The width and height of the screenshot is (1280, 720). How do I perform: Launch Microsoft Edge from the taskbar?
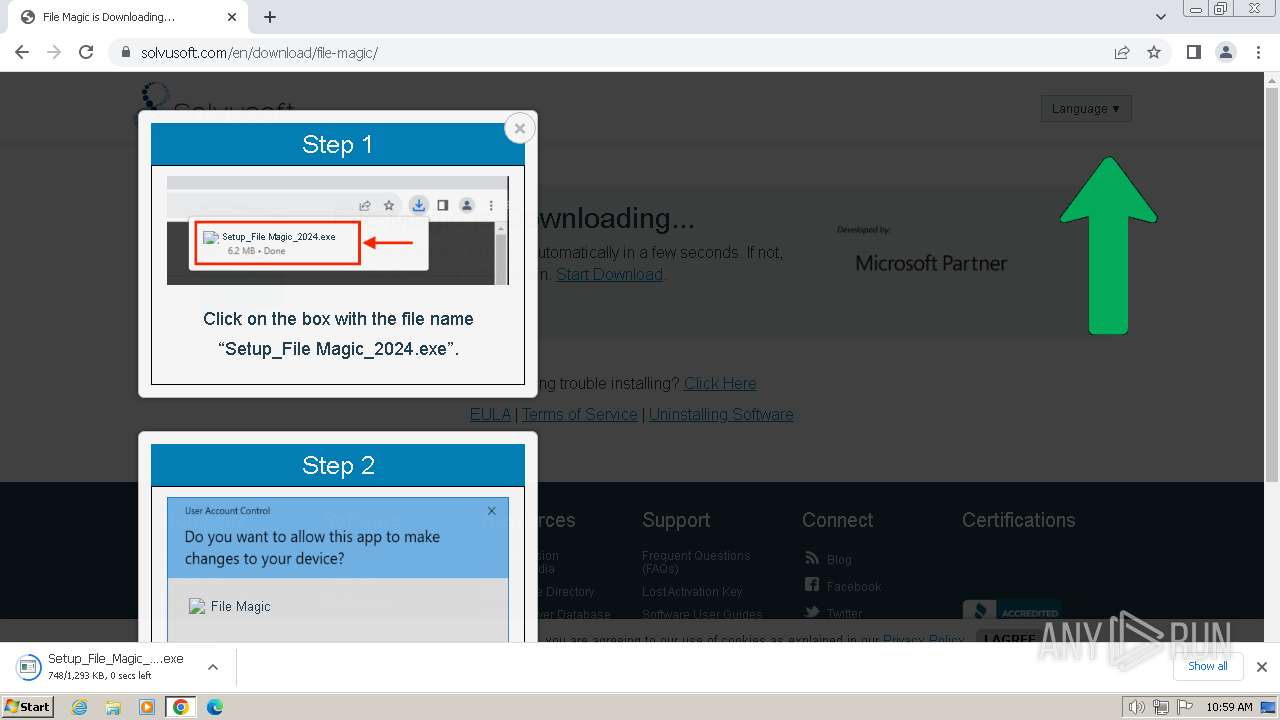point(214,707)
